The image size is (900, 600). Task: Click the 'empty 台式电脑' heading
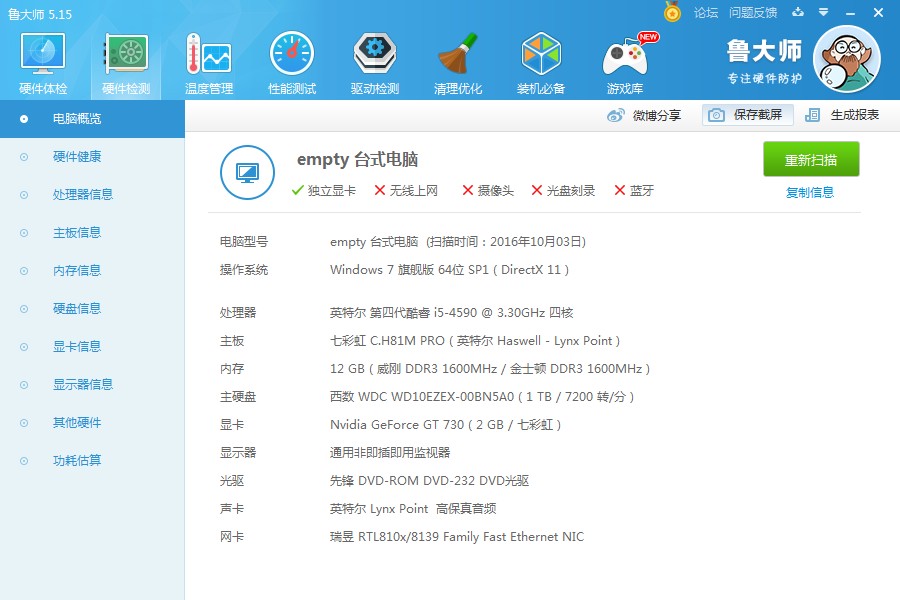tap(357, 160)
